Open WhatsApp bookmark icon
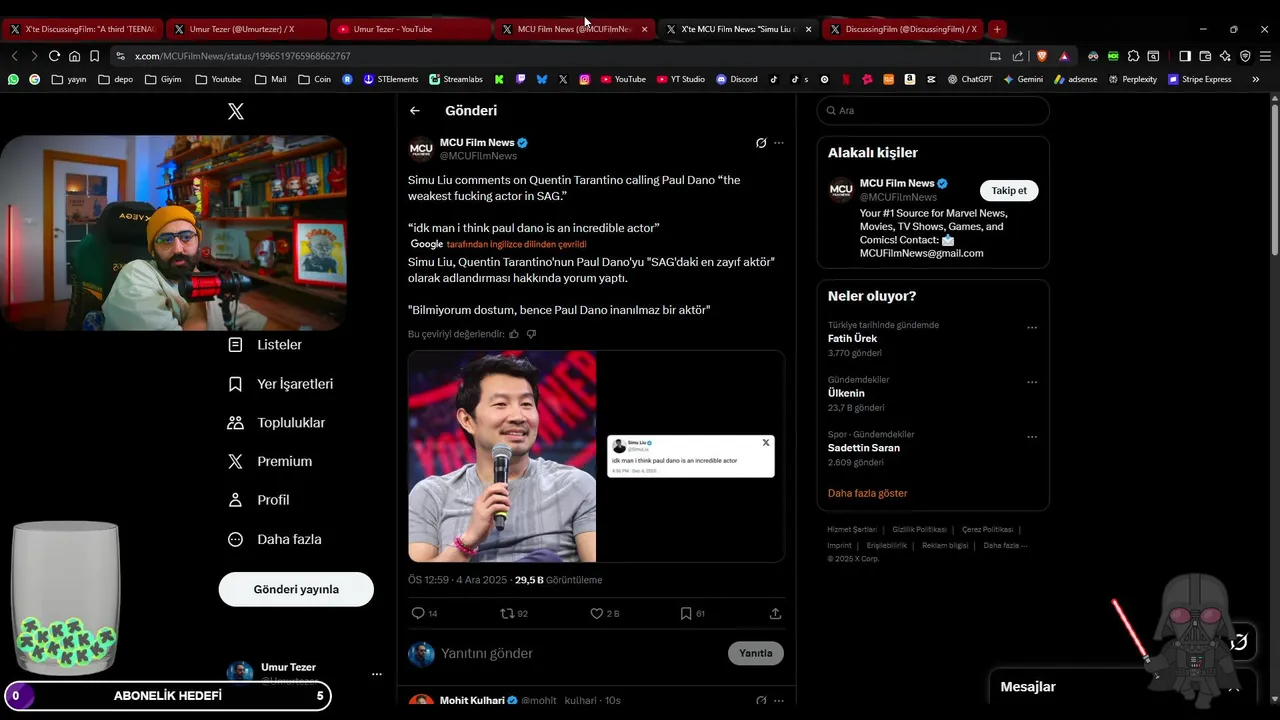The image size is (1280, 720). click(13, 79)
